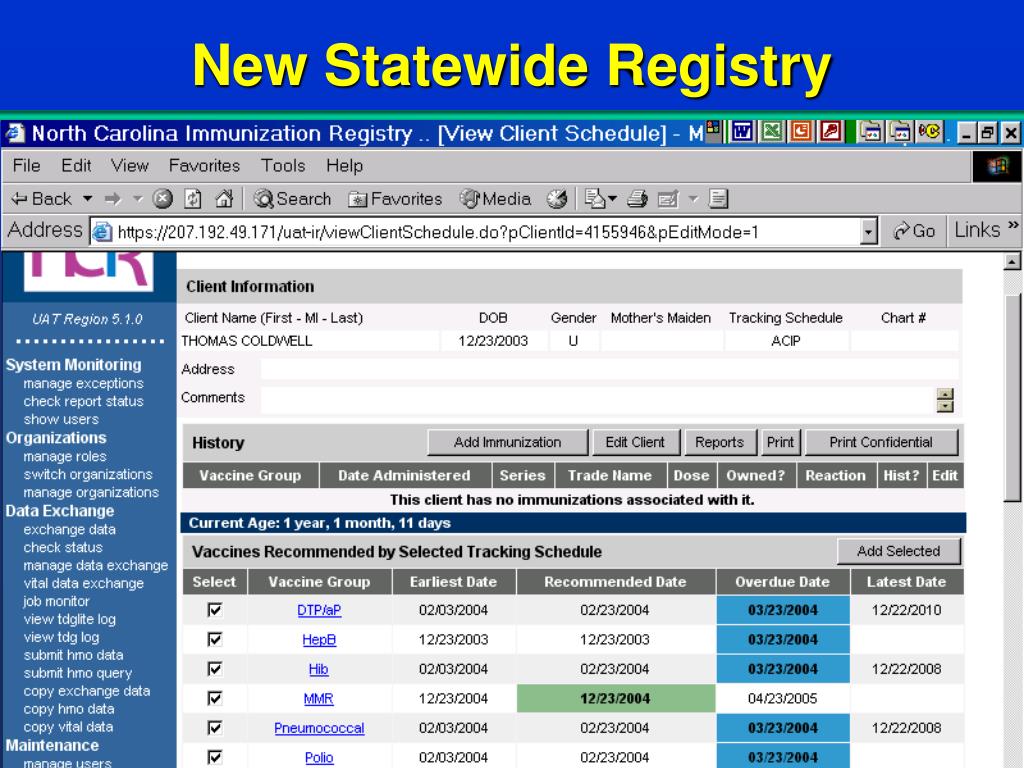Open the Favorites menu
The width and height of the screenshot is (1024, 768).
(204, 166)
